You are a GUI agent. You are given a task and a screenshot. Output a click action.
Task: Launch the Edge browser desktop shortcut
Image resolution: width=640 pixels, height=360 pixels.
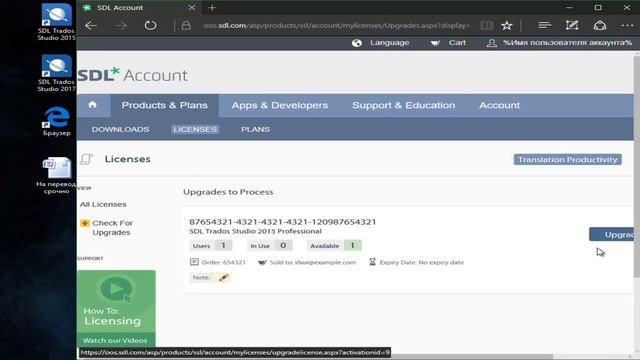[x=56, y=121]
